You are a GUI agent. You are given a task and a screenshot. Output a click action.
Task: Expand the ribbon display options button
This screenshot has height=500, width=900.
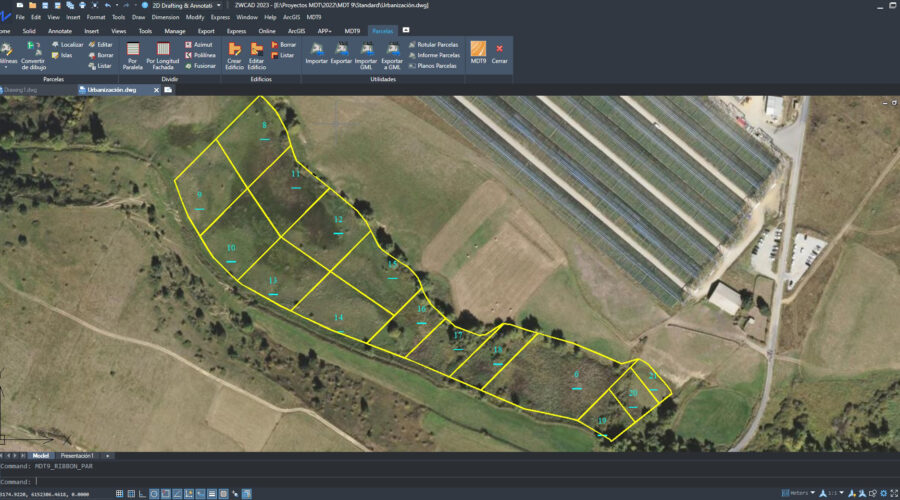(x=406, y=30)
